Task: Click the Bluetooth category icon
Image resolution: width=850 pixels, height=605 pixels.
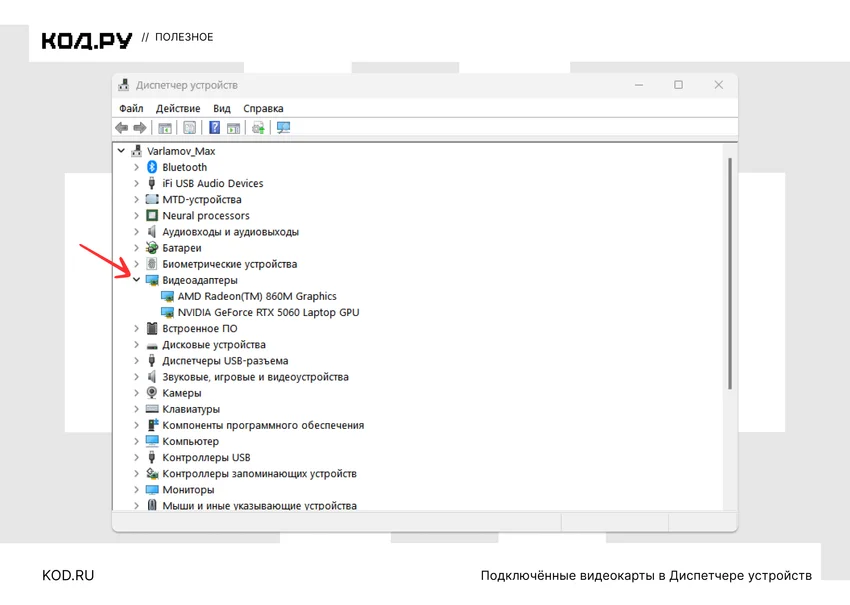Action: tap(152, 167)
